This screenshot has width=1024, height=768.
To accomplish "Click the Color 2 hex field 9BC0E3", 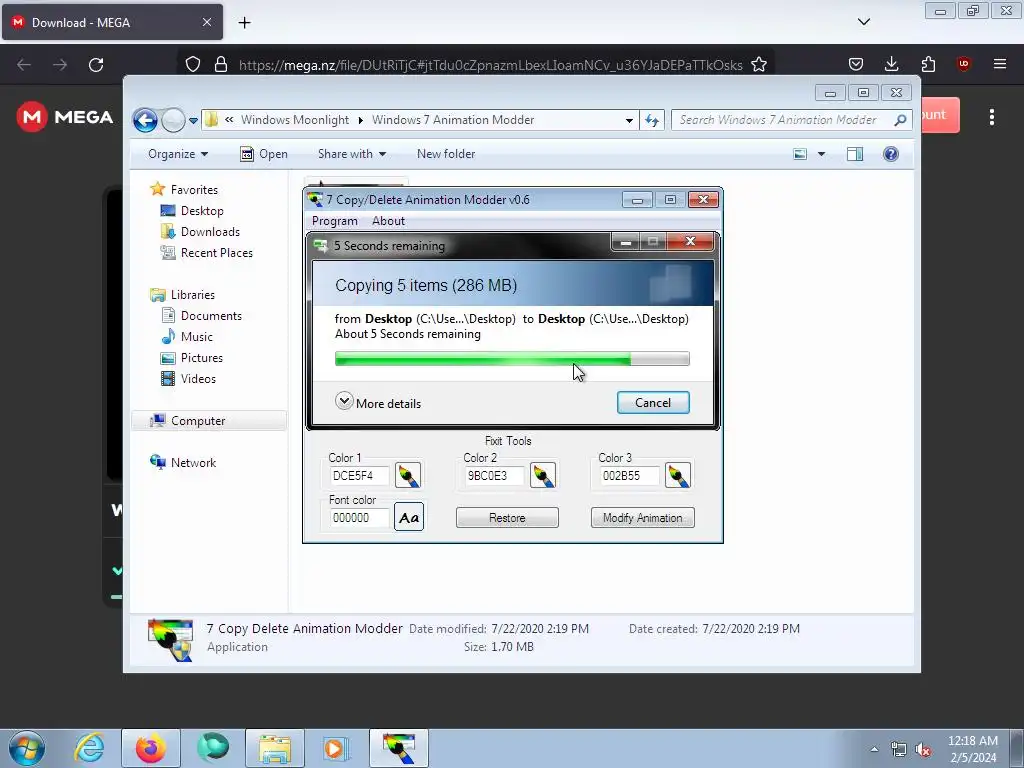I will click(493, 476).
